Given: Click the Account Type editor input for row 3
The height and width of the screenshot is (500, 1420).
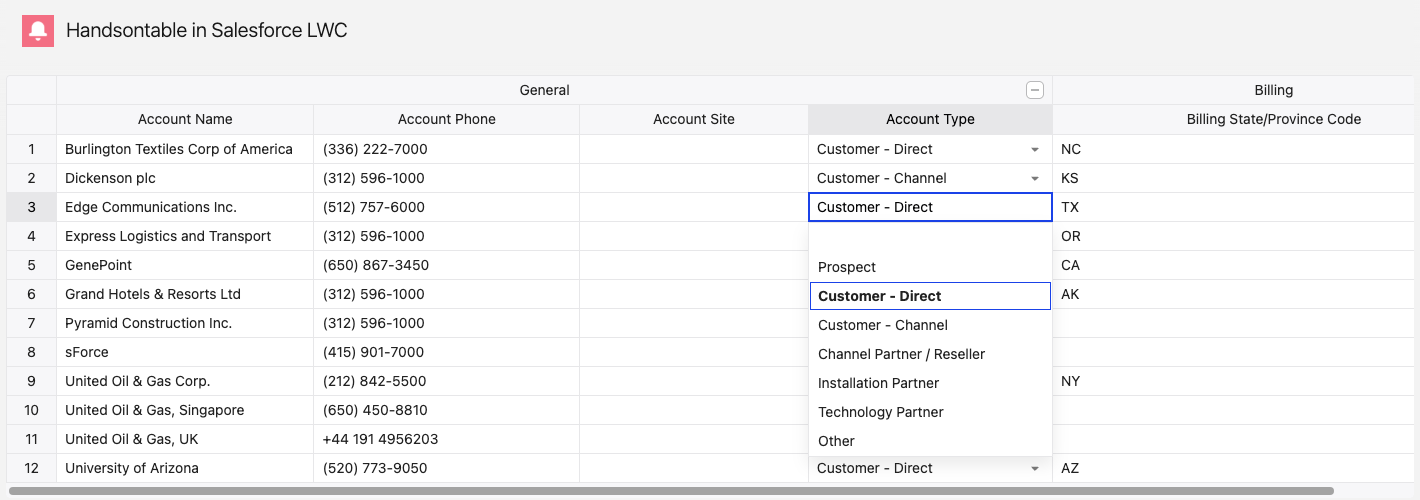Looking at the screenshot, I should click(930, 207).
